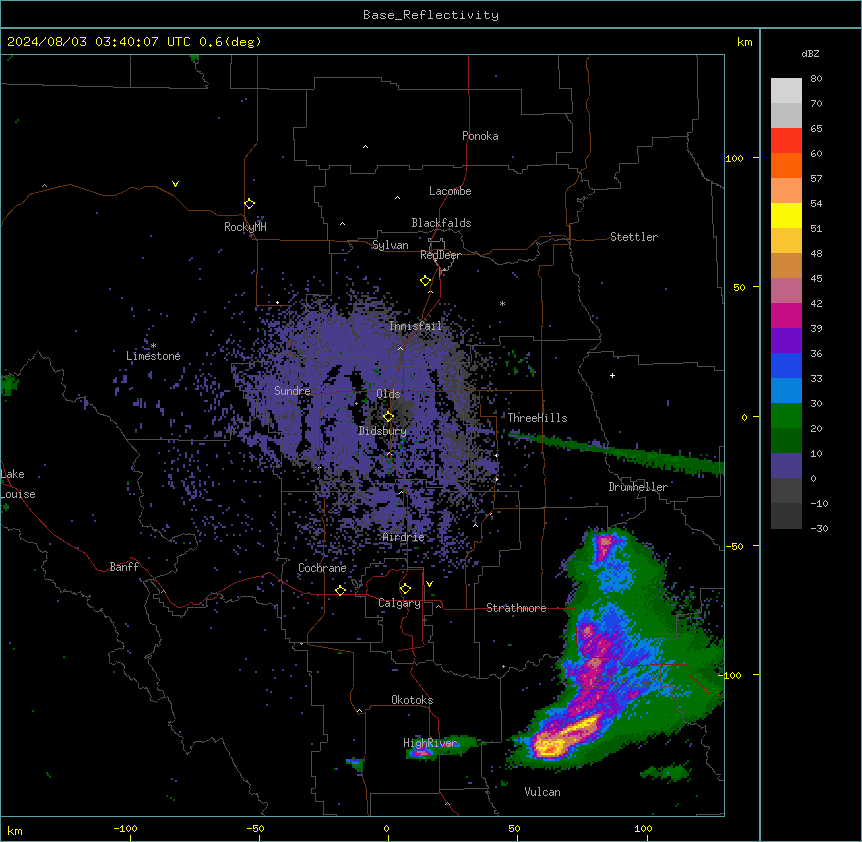This screenshot has width=862, height=842.
Task: Click the Banff label
Action: (124, 567)
